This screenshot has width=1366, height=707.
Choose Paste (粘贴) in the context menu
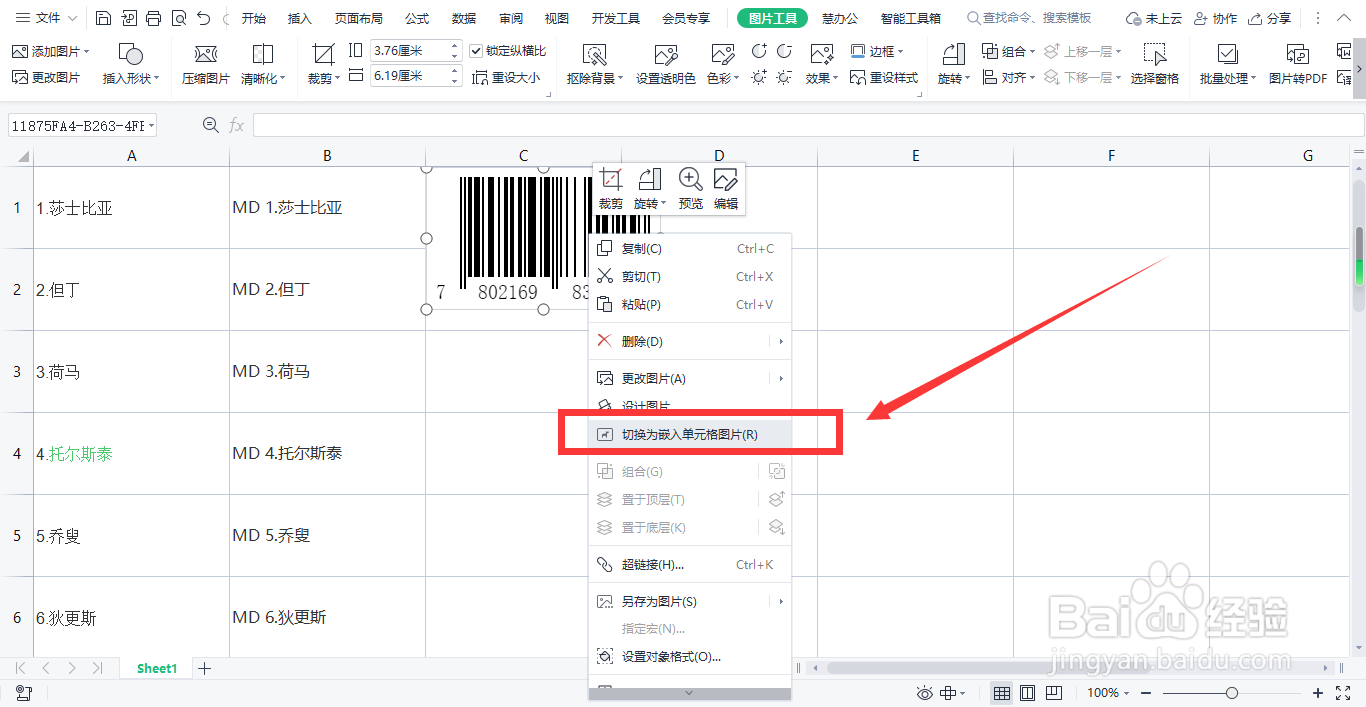(x=689, y=305)
